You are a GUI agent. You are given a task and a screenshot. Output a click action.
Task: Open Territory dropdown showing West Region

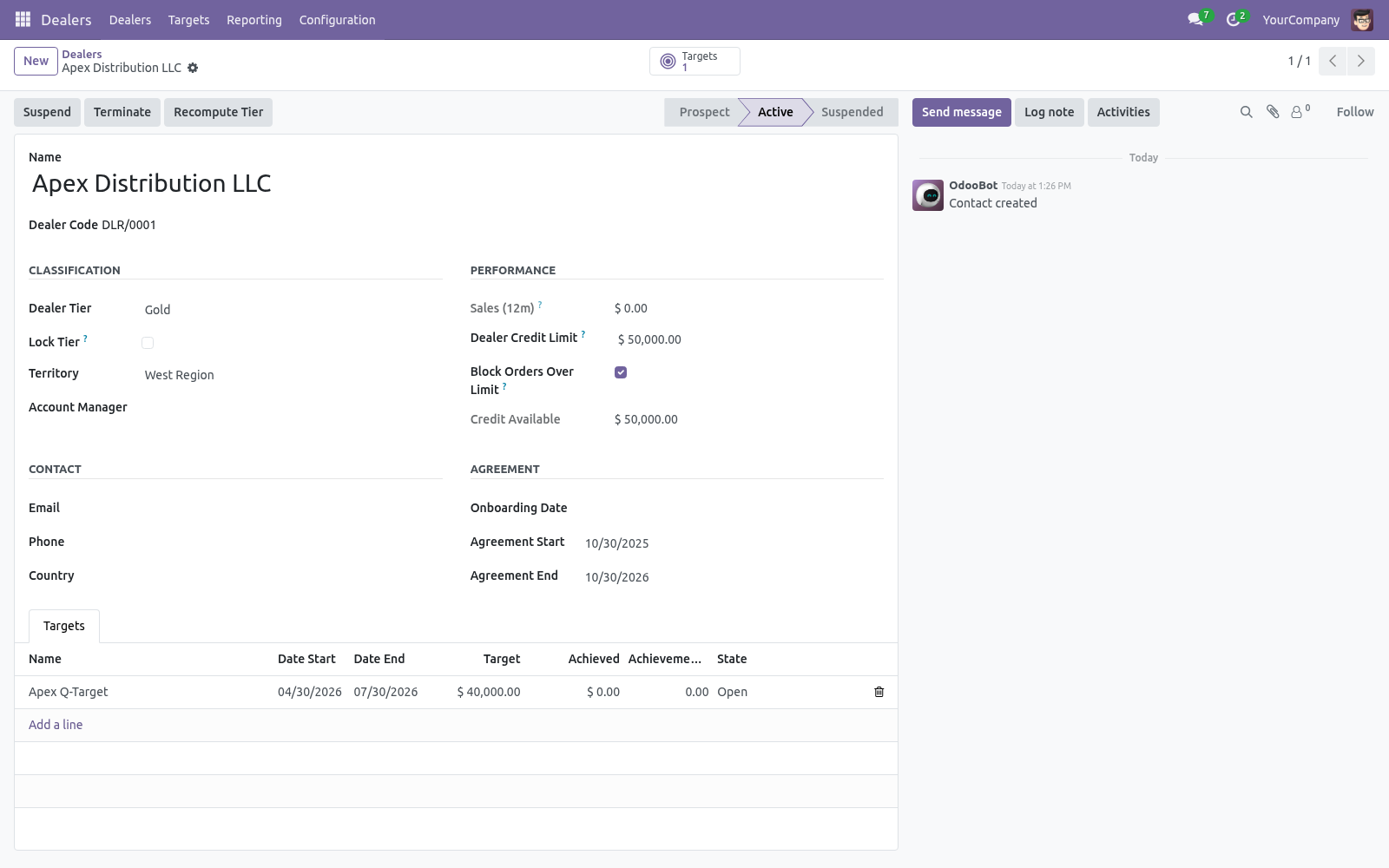point(292,375)
